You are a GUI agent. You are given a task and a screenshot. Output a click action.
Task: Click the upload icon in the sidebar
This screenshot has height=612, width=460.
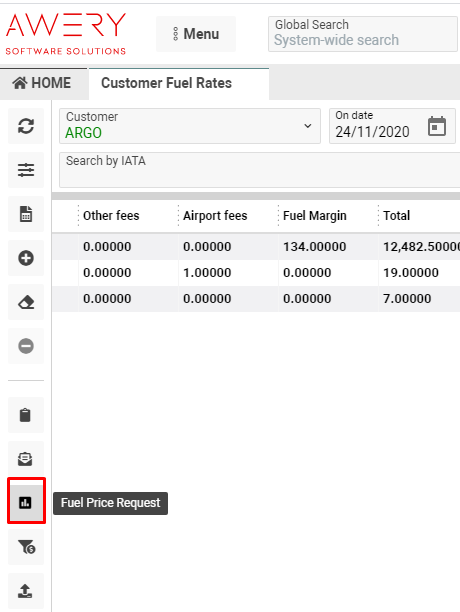(26, 591)
